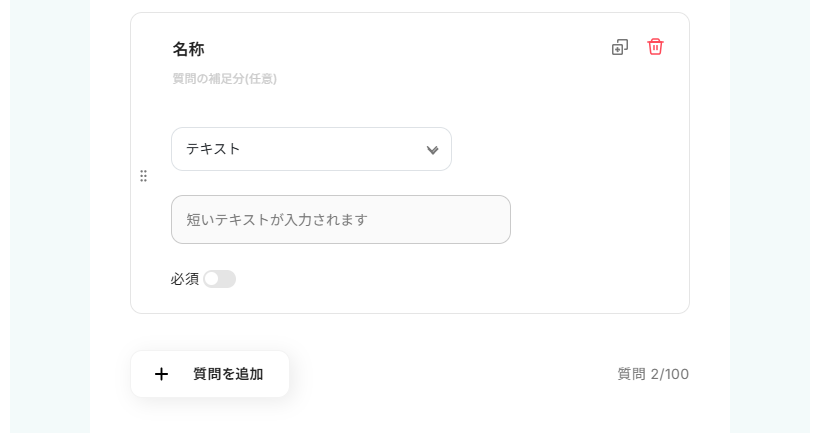Click the chevron arrow on the type dropdown
The width and height of the screenshot is (820, 433).
click(x=432, y=150)
